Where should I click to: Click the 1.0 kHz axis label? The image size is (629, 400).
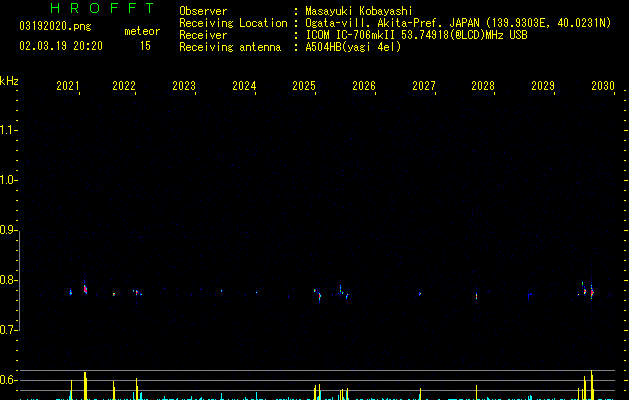point(9,180)
